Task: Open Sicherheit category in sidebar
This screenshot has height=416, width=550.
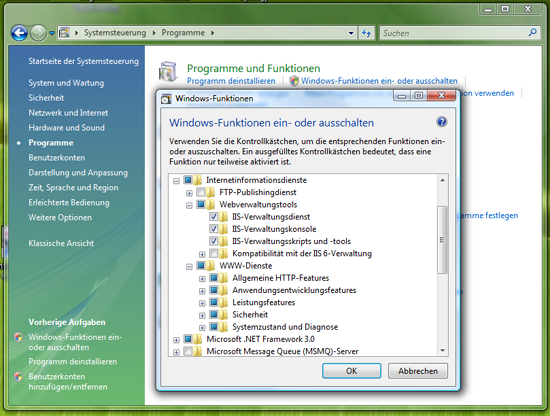Action: [46, 98]
